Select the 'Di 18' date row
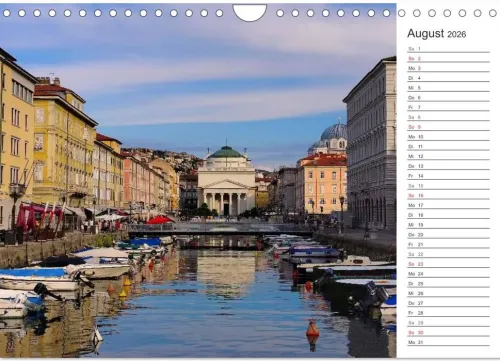 (x=448, y=215)
